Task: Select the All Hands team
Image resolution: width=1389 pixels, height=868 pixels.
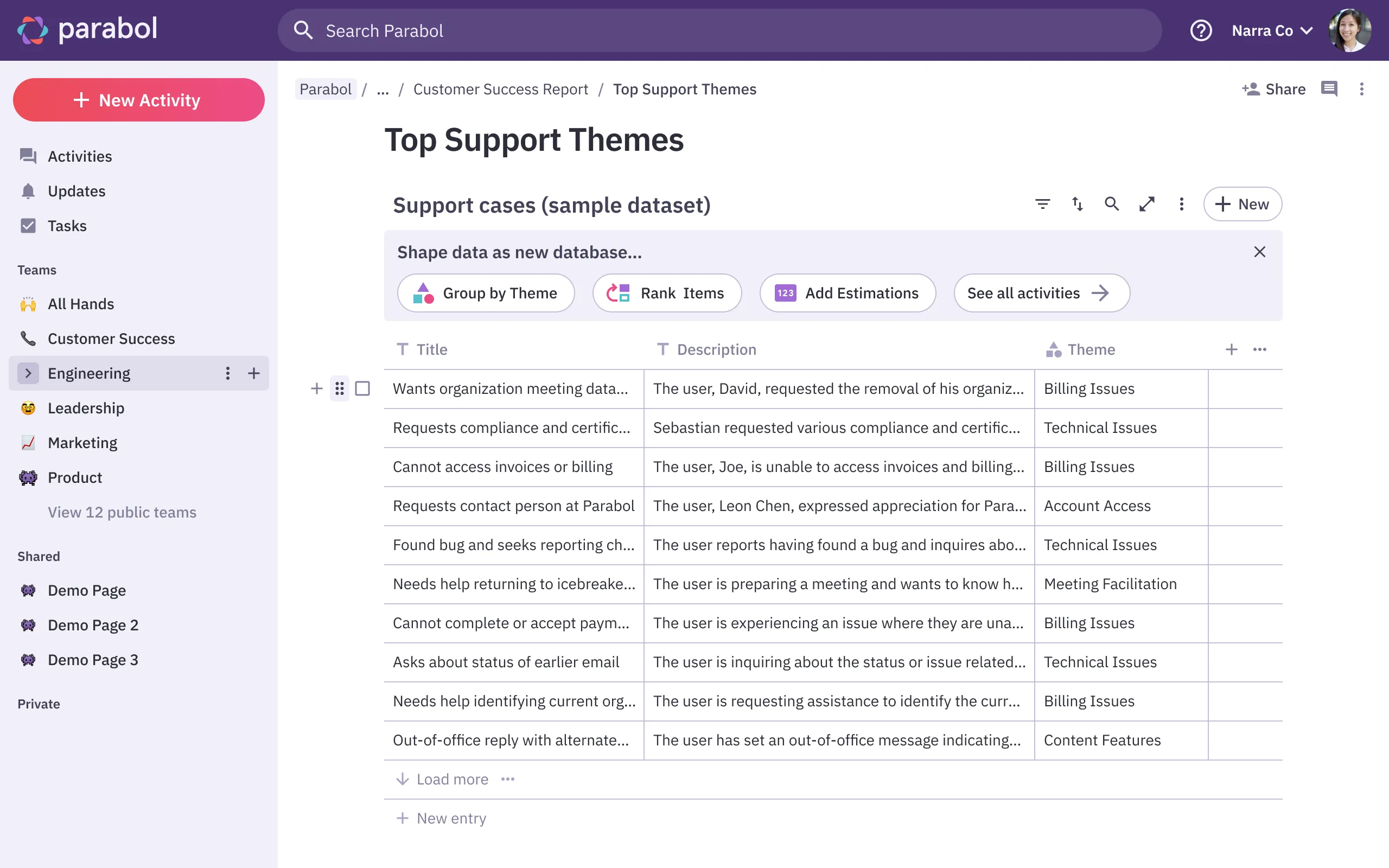Action: [81, 304]
